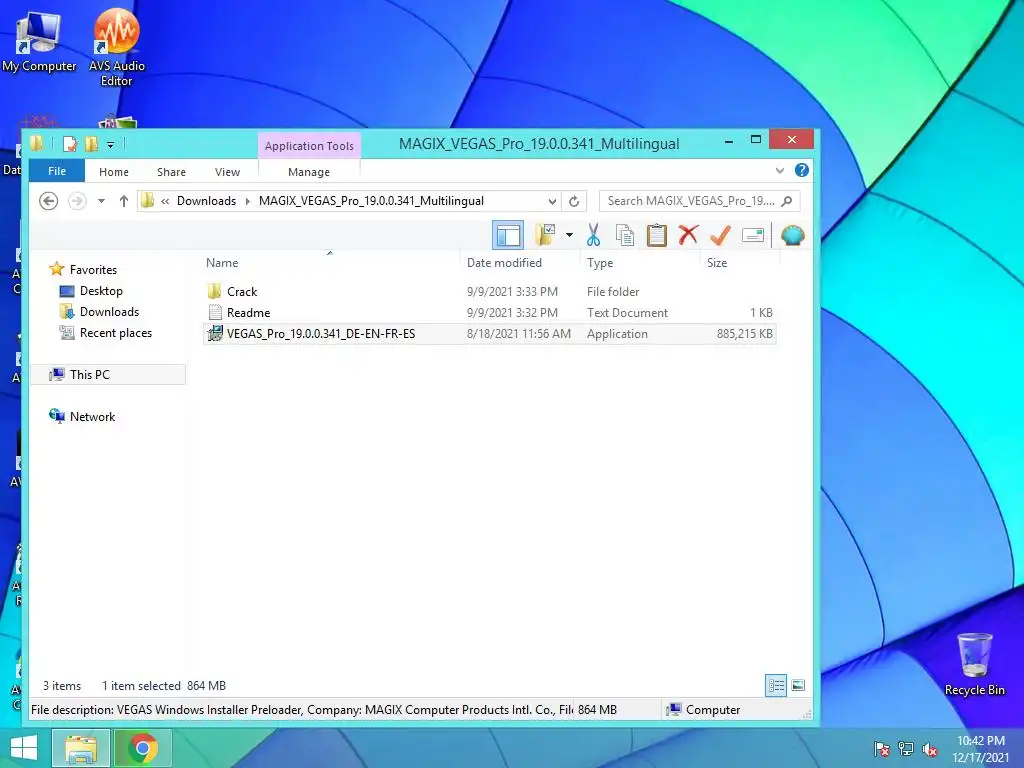The height and width of the screenshot is (768, 1024).
Task: Select Network in the navigation pane
Action: tap(92, 417)
